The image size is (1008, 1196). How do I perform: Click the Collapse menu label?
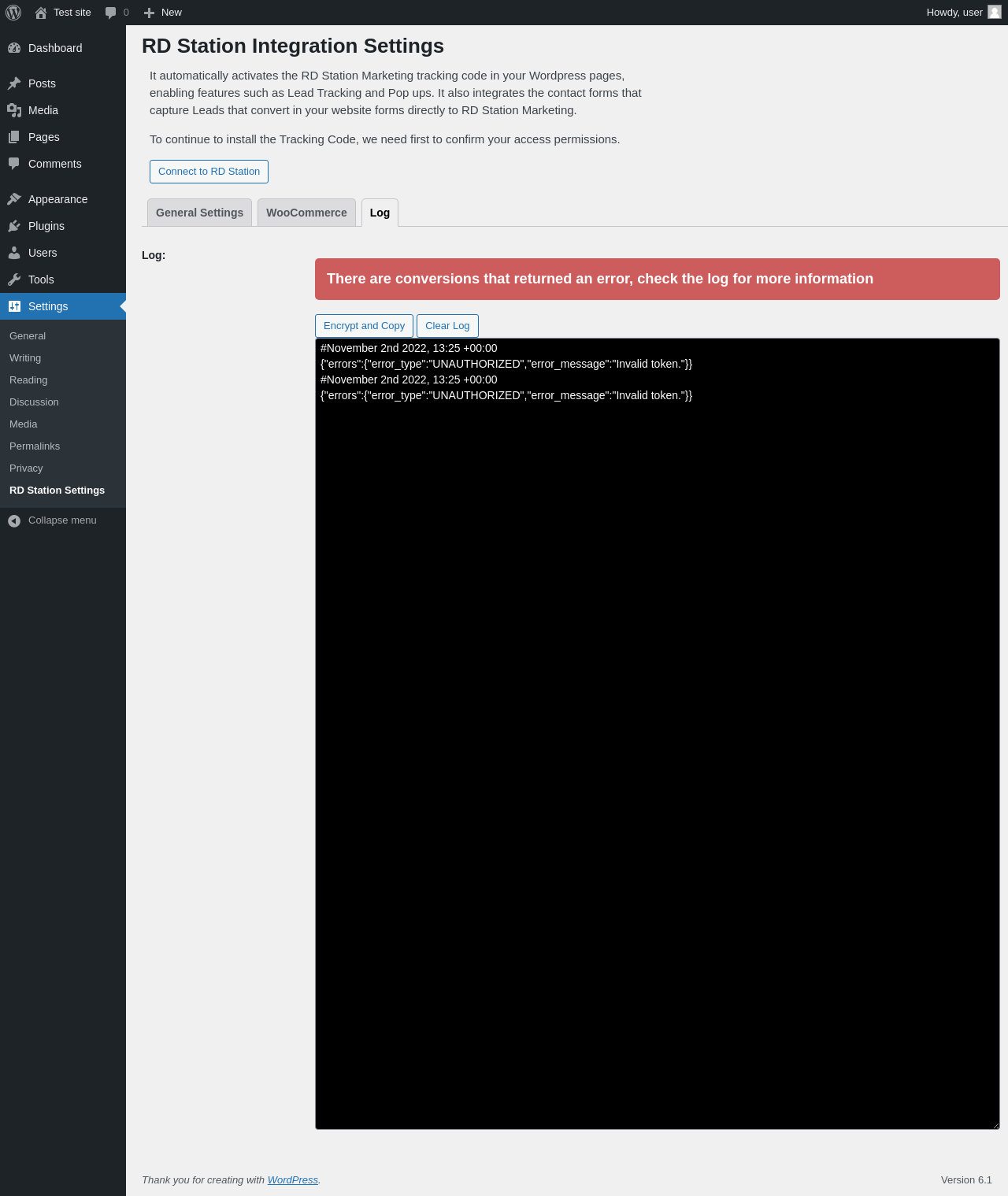(62, 520)
